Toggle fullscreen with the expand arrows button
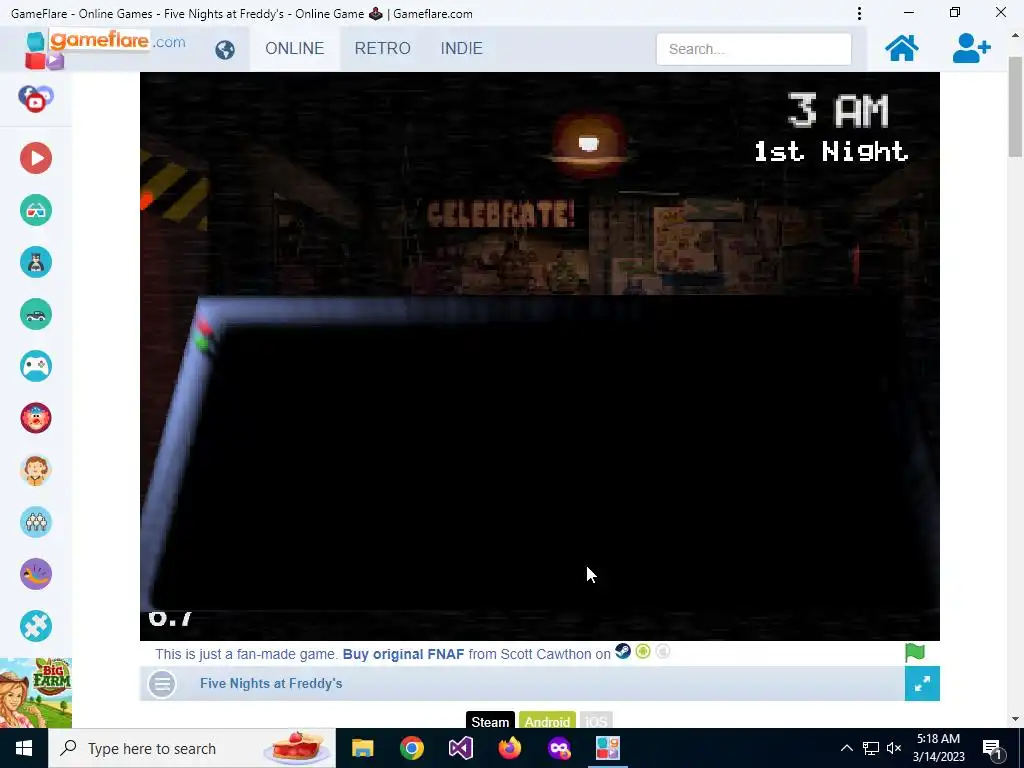The width and height of the screenshot is (1024, 768). click(x=922, y=684)
